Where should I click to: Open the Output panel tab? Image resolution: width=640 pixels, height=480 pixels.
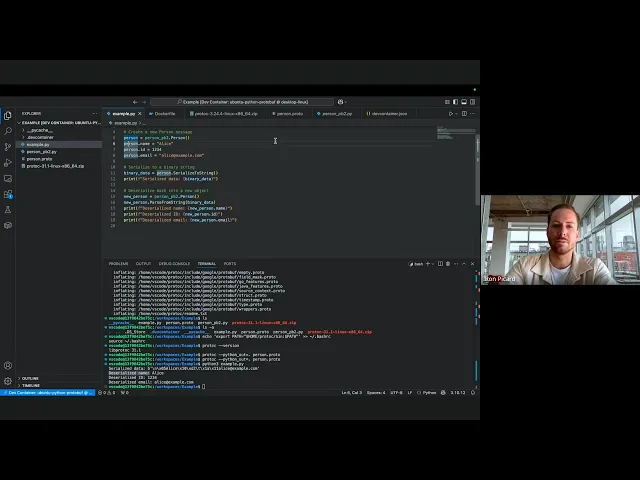point(143,264)
